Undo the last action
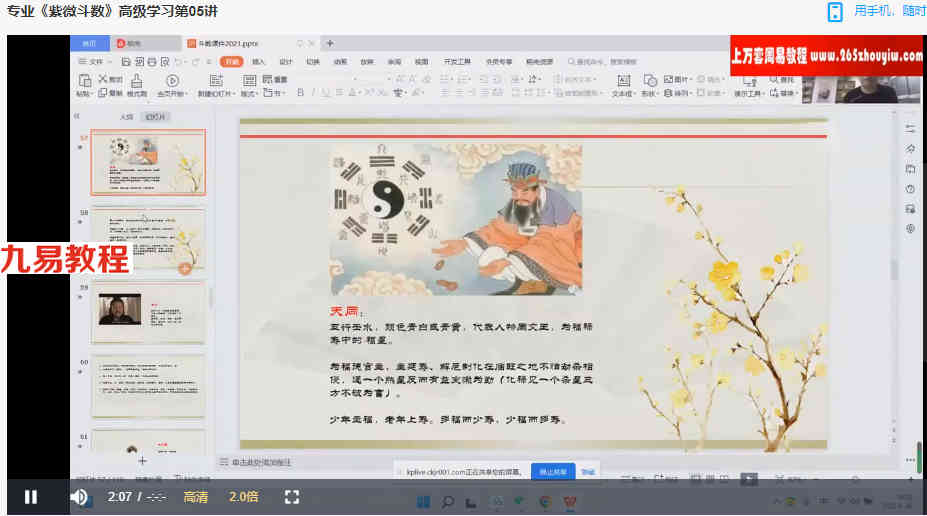Screen dimensions: 927x516 tap(178, 61)
